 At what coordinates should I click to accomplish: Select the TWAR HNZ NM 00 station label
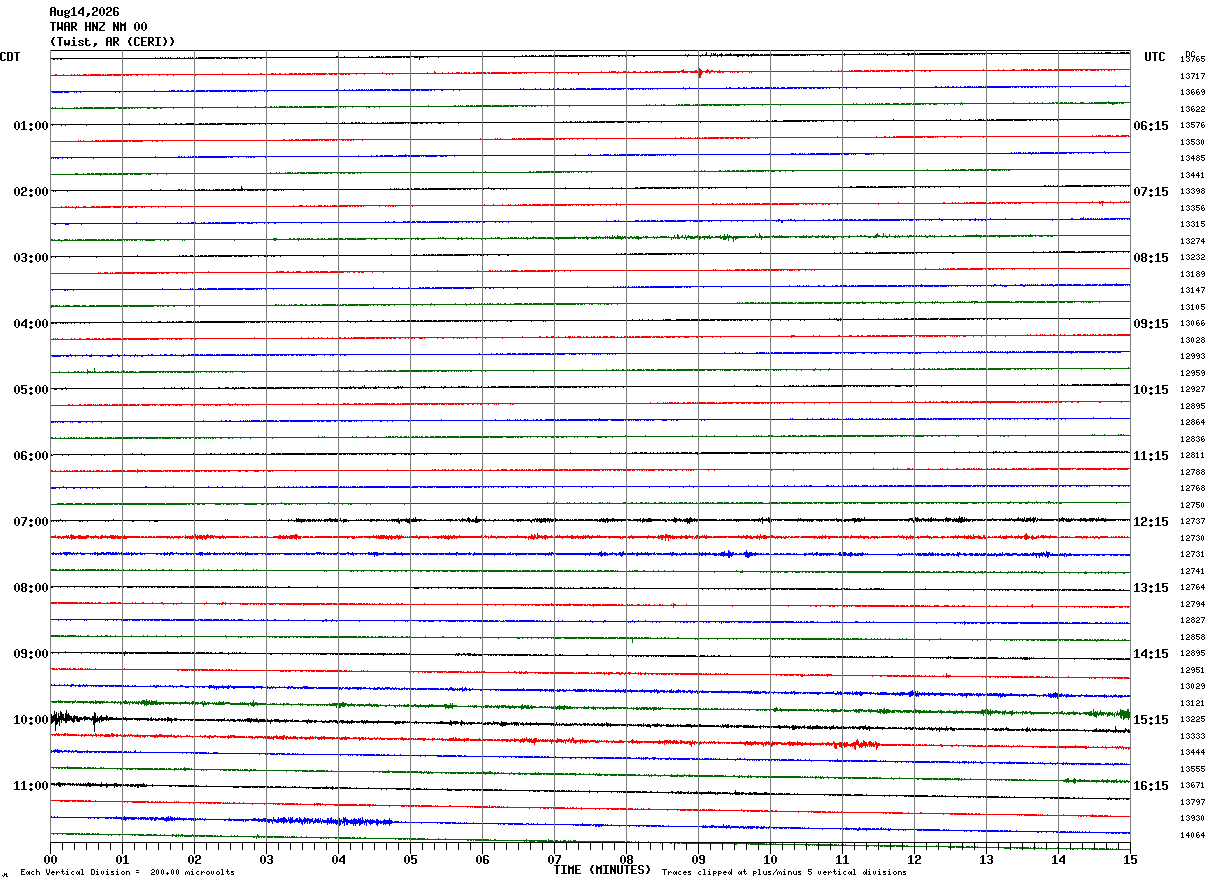point(98,27)
